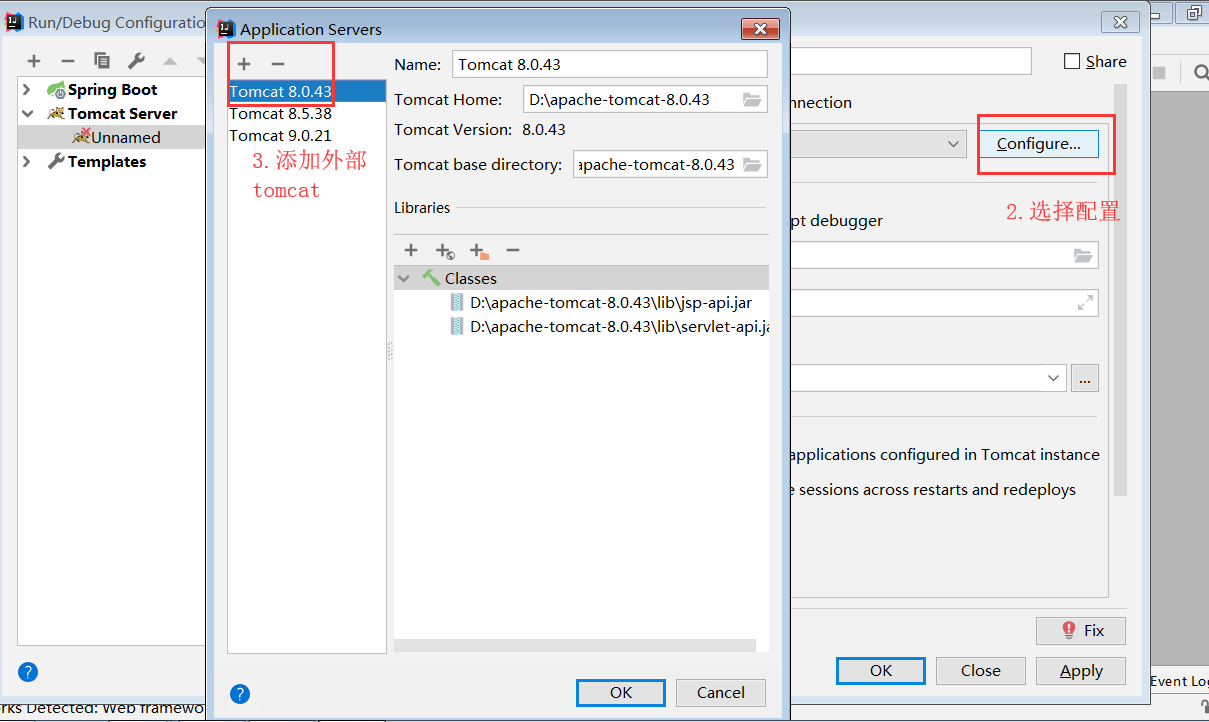Expand the Spring Boot tree node
Viewport: 1209px width, 722px height.
27,90
